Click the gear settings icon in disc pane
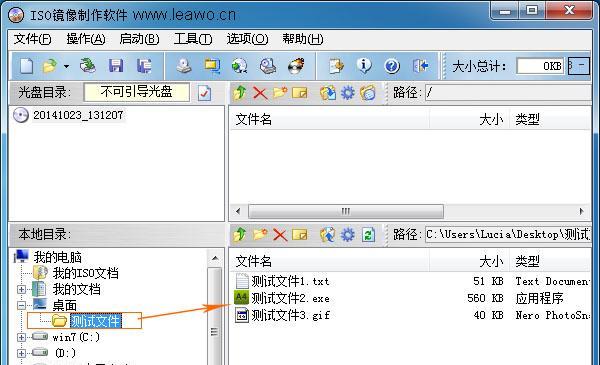This screenshot has height=365, width=600. (347, 93)
